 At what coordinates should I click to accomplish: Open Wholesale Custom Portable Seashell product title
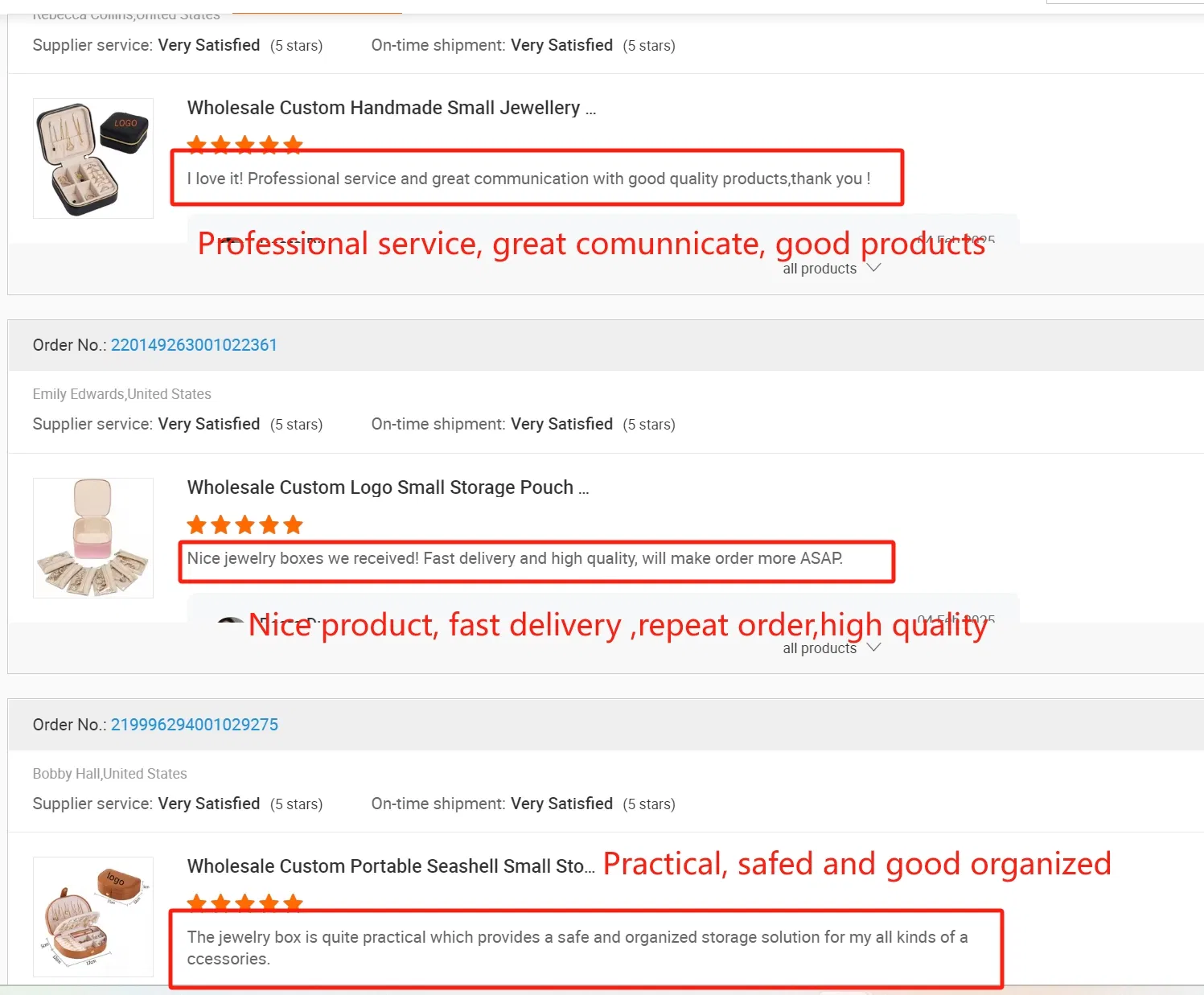[x=391, y=866]
